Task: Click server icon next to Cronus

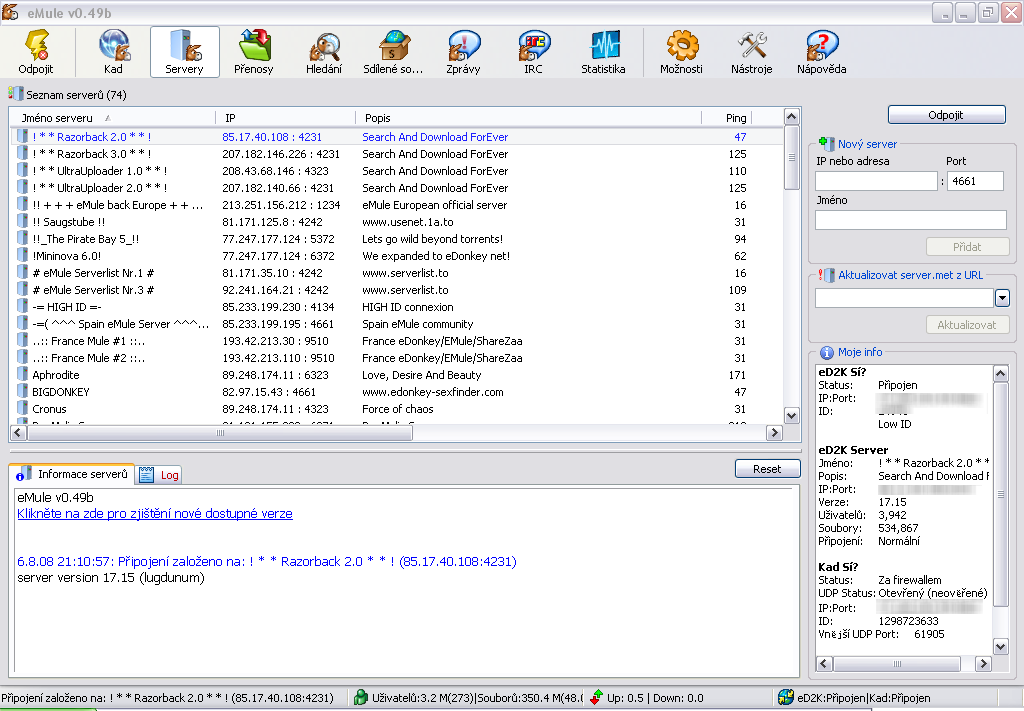Action: [x=22, y=409]
